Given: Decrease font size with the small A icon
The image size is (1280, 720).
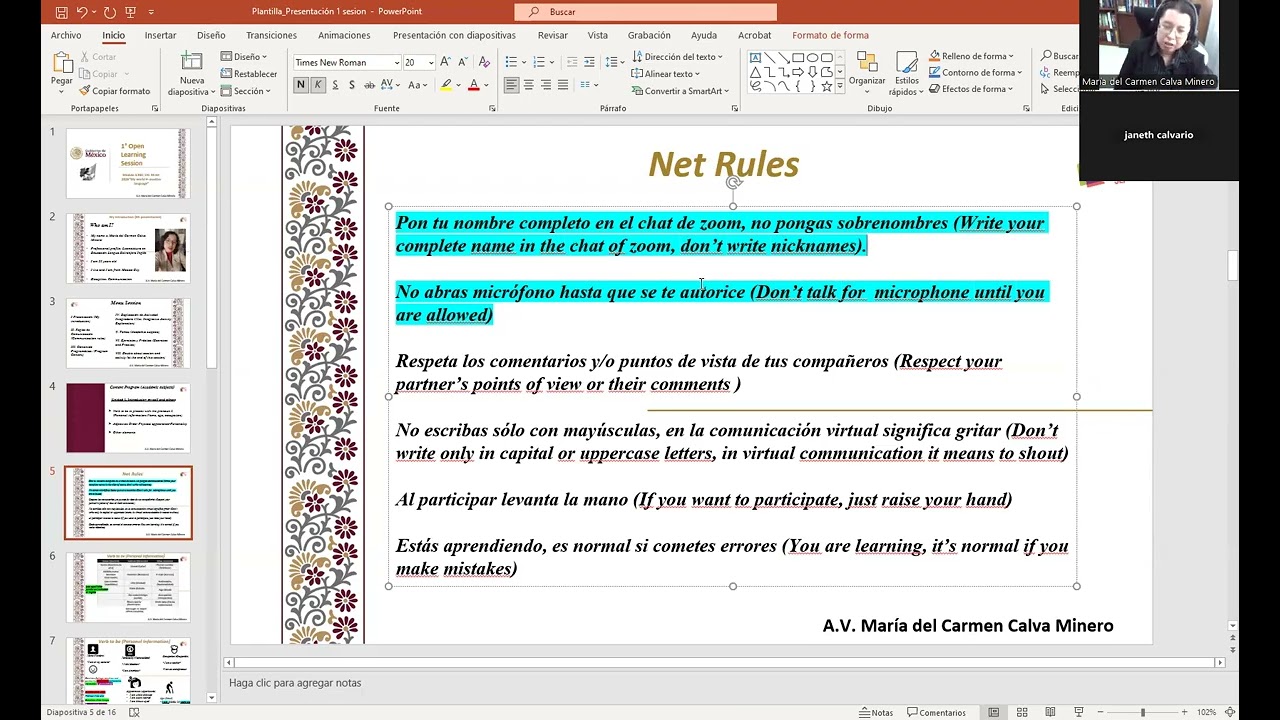Looking at the screenshot, I should [x=465, y=62].
